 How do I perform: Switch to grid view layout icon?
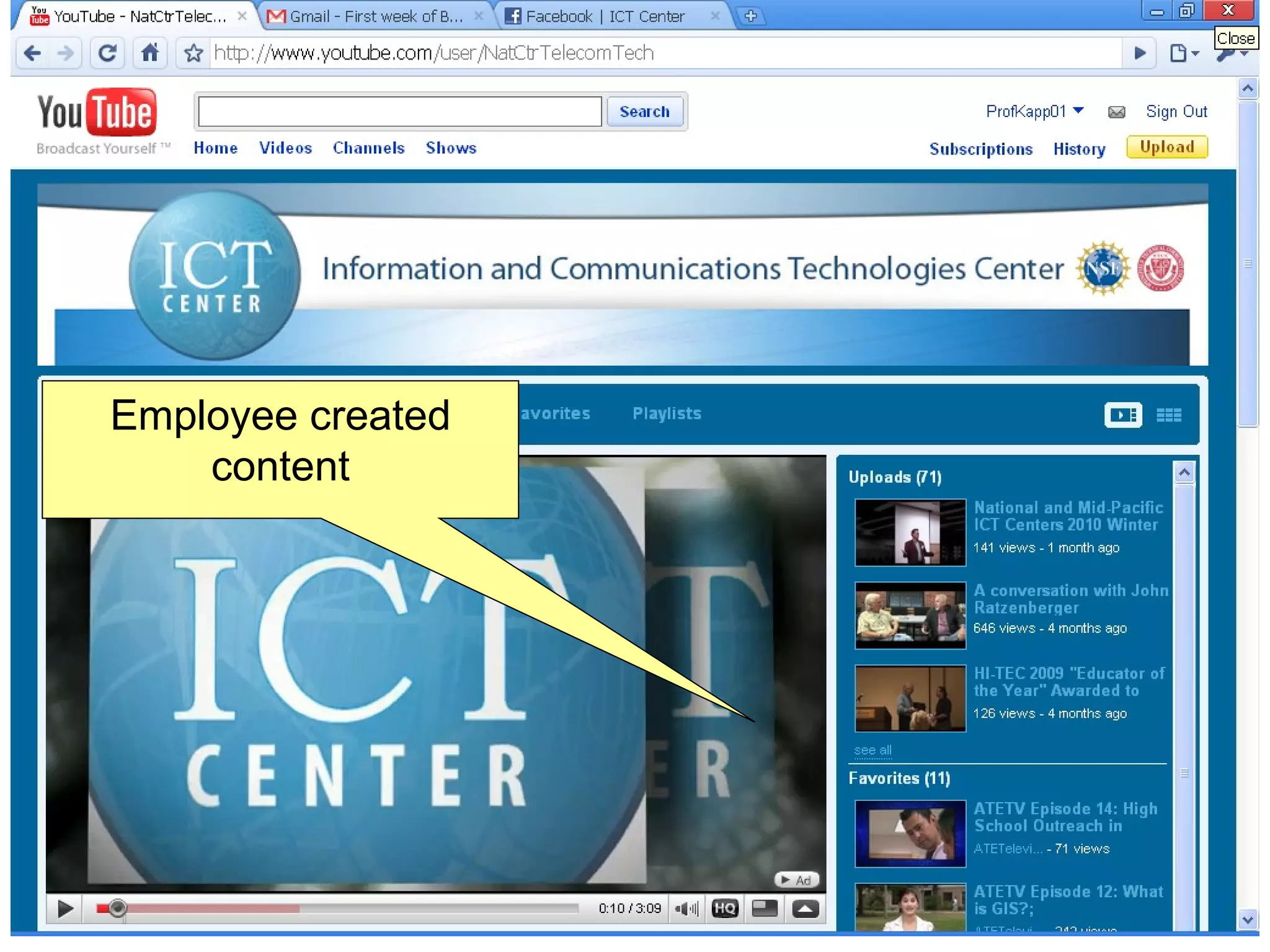pyautogui.click(x=1169, y=415)
